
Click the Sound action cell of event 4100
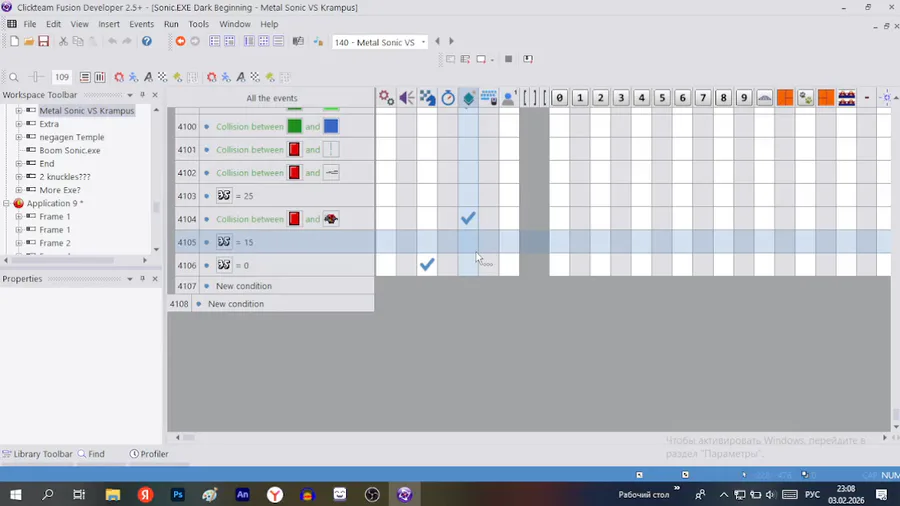pyautogui.click(x=407, y=126)
